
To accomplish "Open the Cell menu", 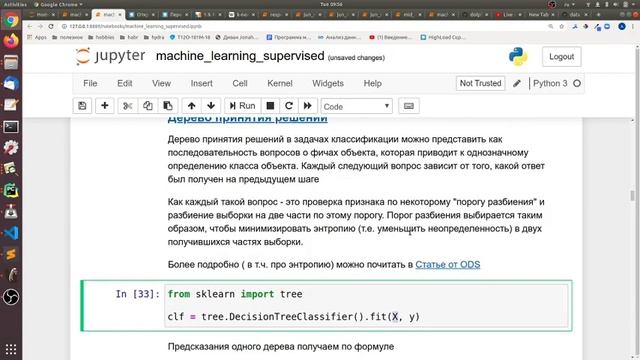I will pyautogui.click(x=240, y=83).
